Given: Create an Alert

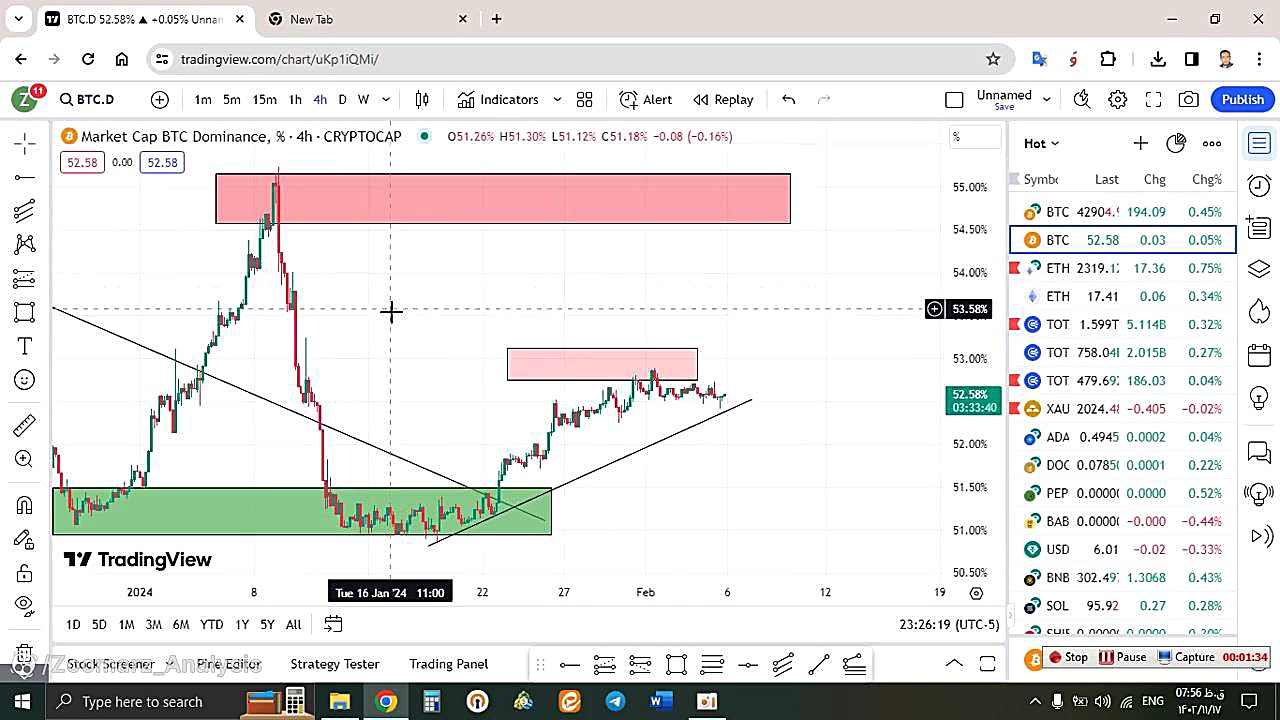Looking at the screenshot, I should 645,99.
